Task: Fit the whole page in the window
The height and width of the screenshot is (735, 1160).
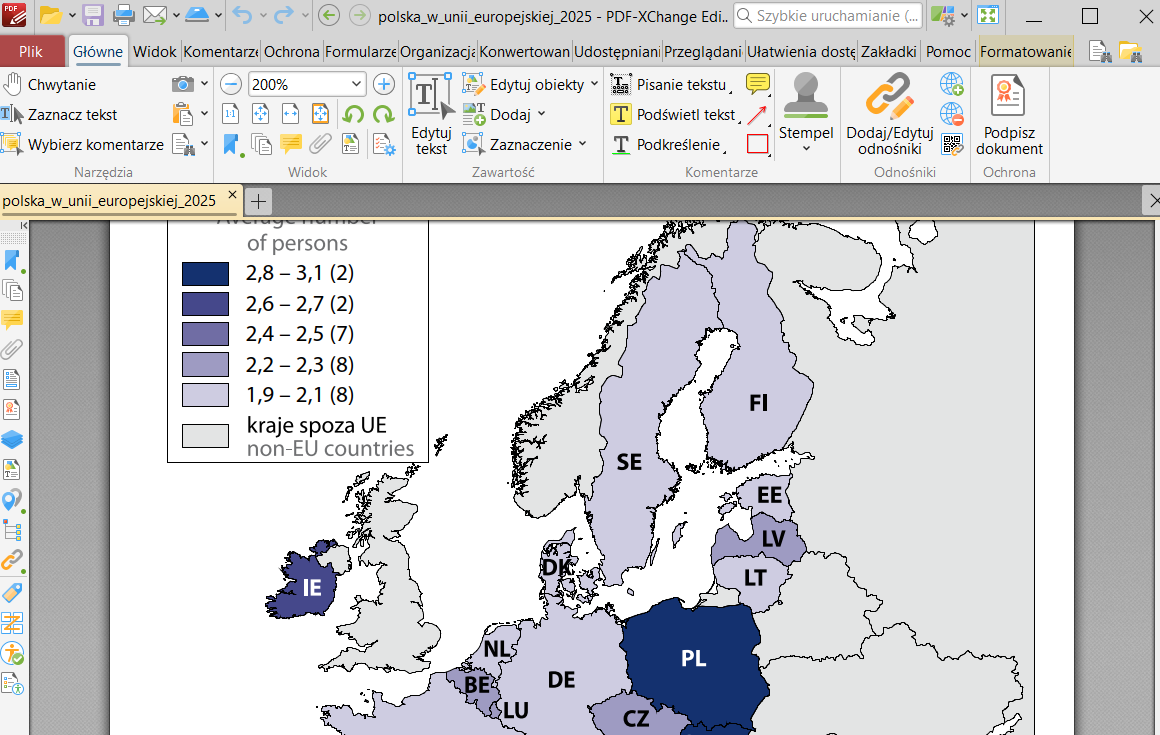Action: click(x=260, y=114)
